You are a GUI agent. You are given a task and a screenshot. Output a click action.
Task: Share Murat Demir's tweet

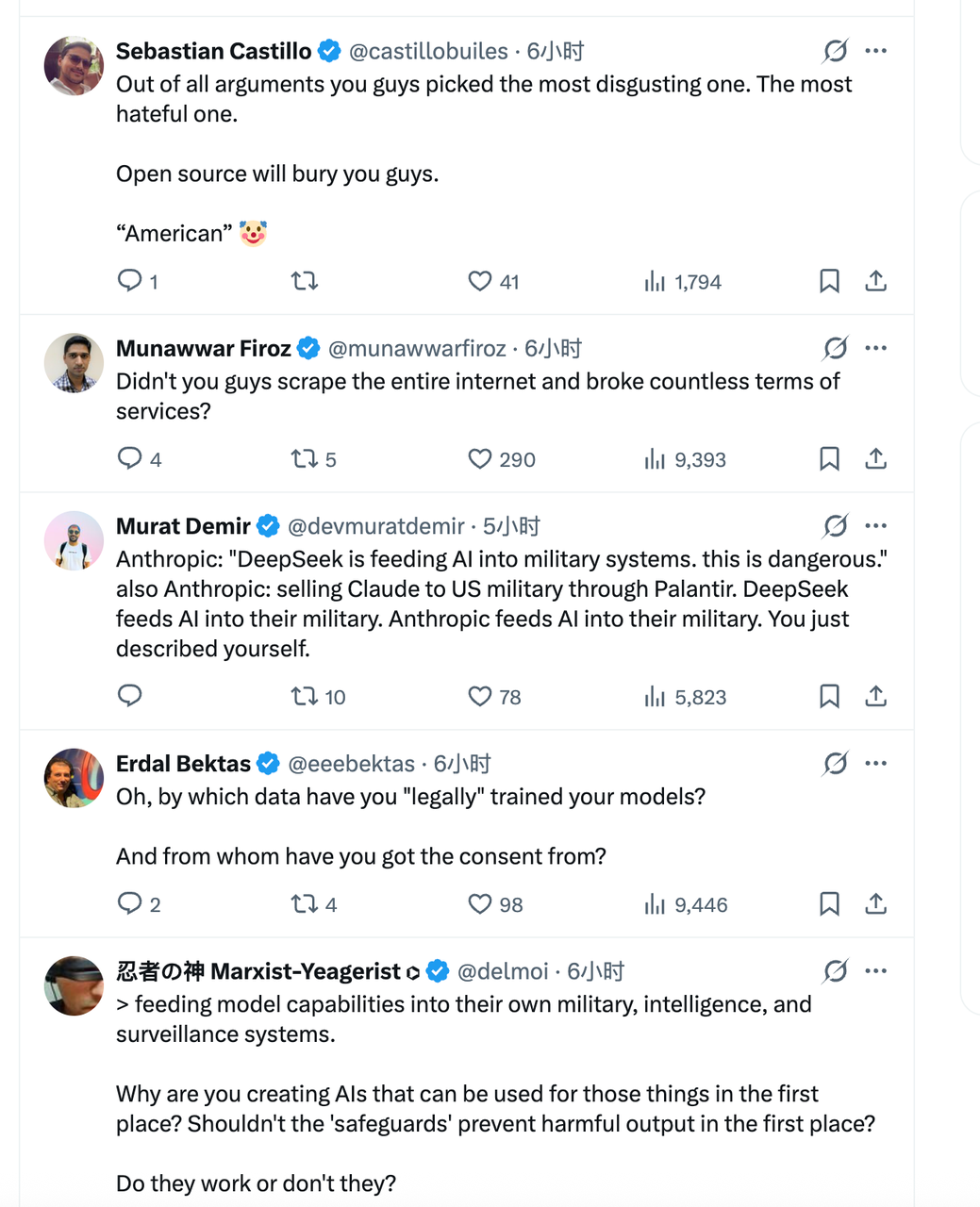click(x=875, y=697)
